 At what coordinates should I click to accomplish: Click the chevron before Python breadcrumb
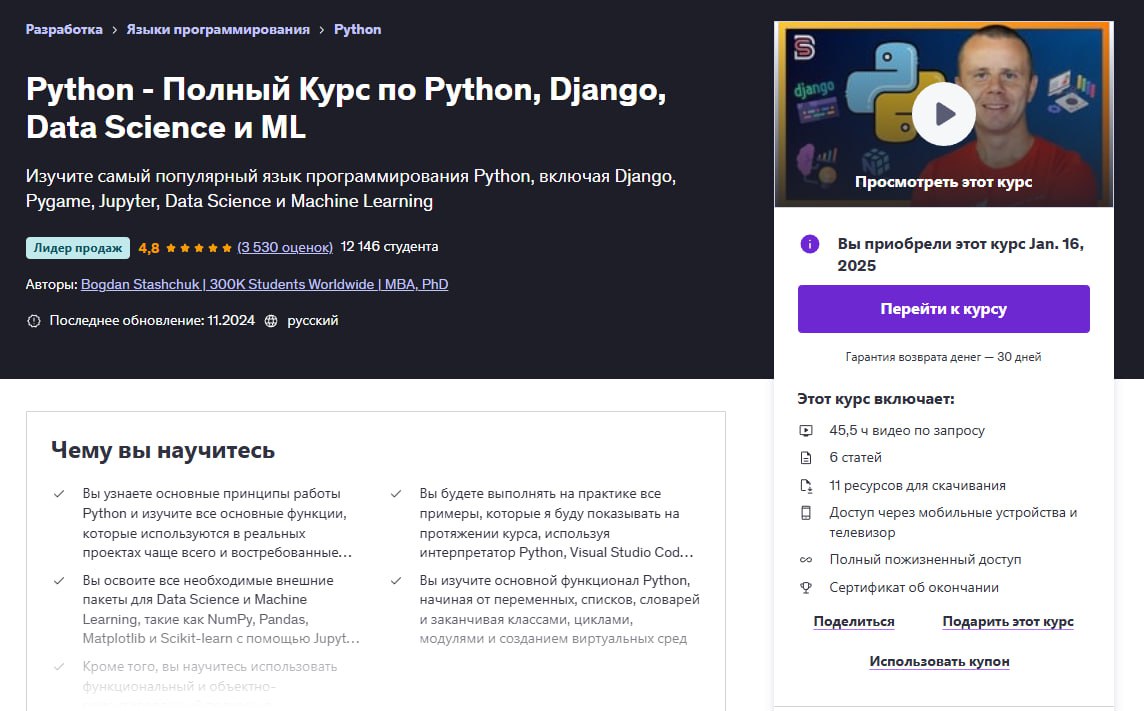coord(322,30)
